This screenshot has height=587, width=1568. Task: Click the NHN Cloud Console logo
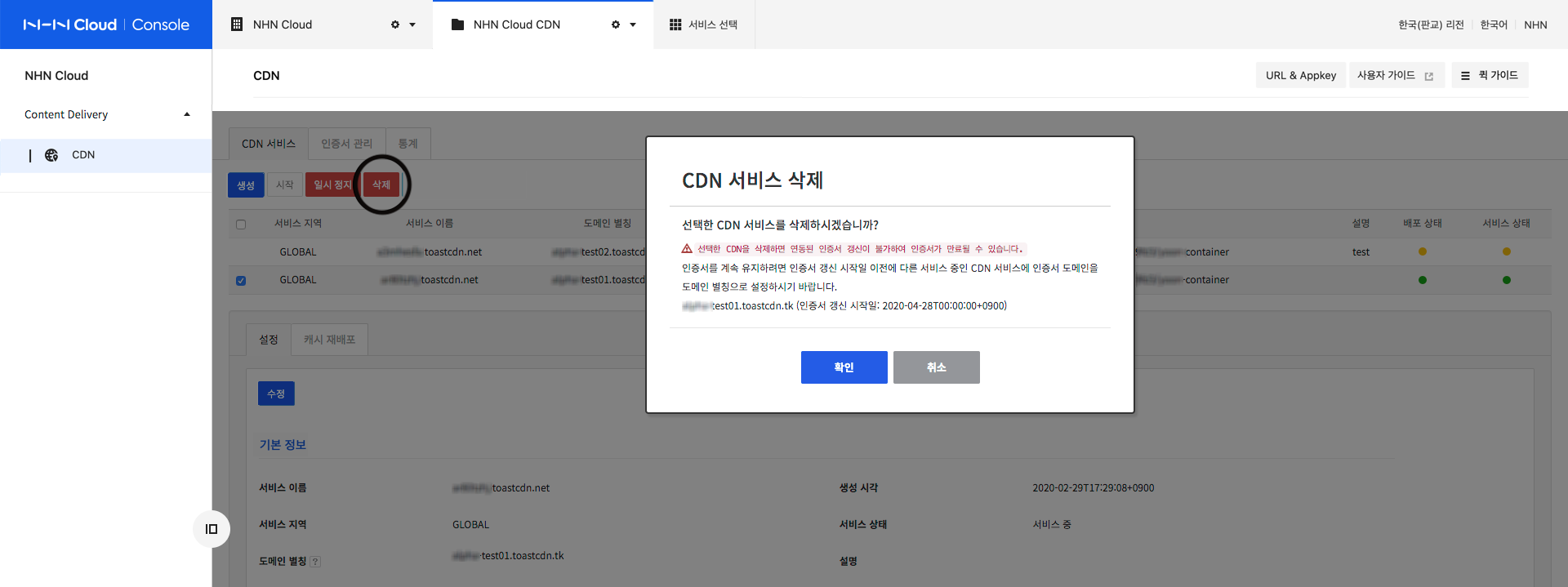[106, 24]
